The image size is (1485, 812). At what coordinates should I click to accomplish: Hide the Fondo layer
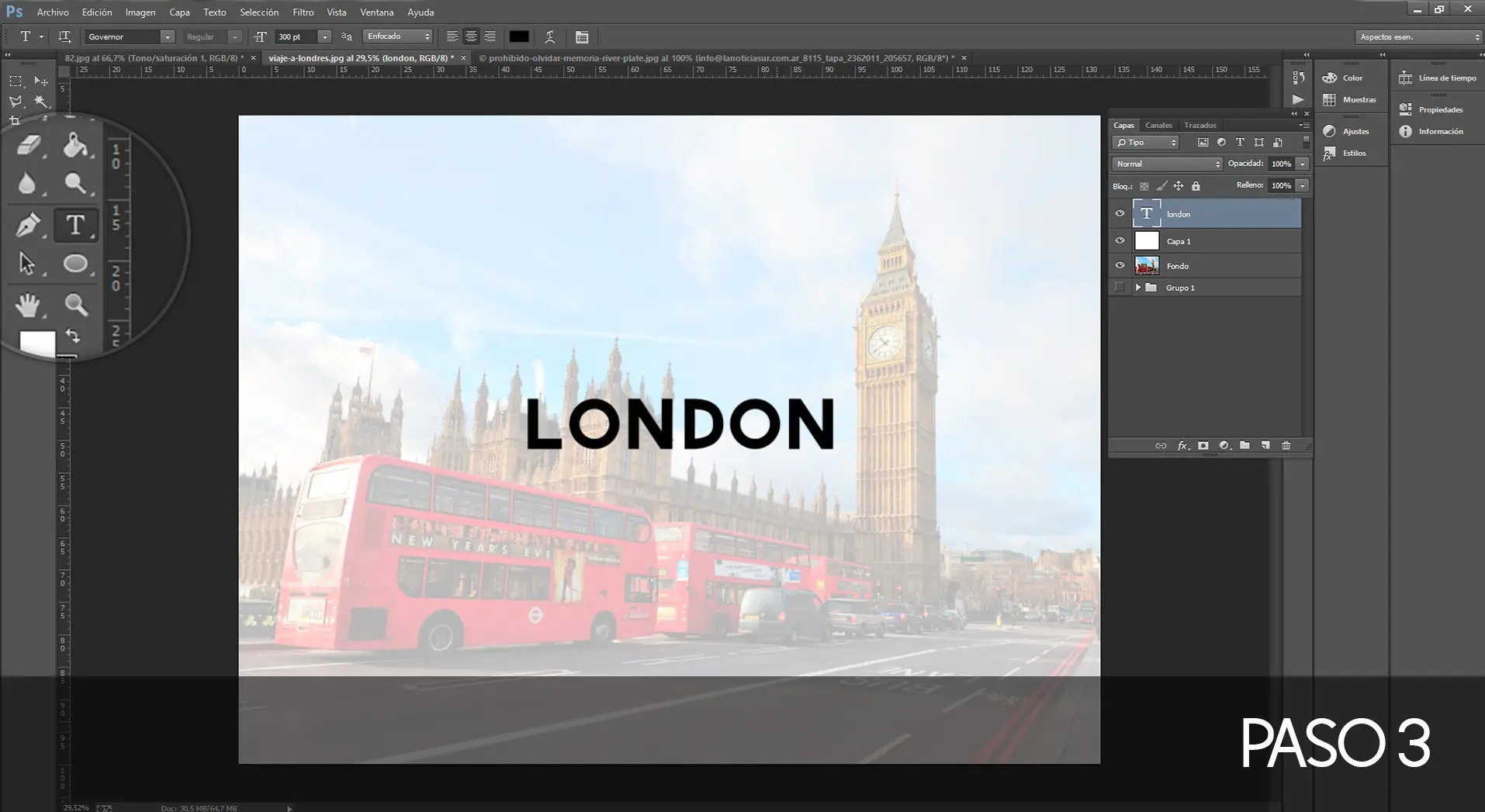point(1120,265)
